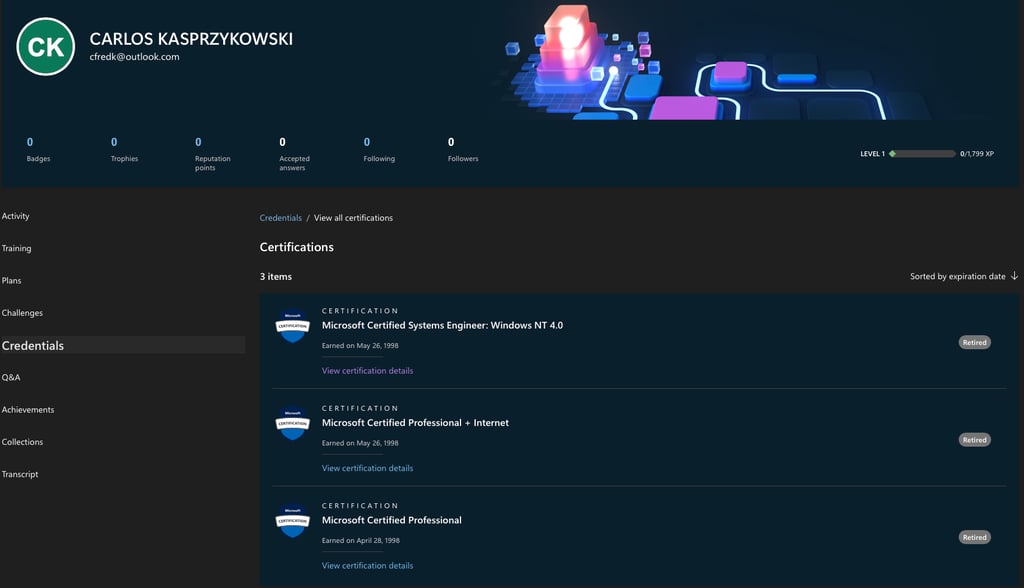Click the CK profile avatar
The height and width of the screenshot is (588, 1024).
(46, 46)
